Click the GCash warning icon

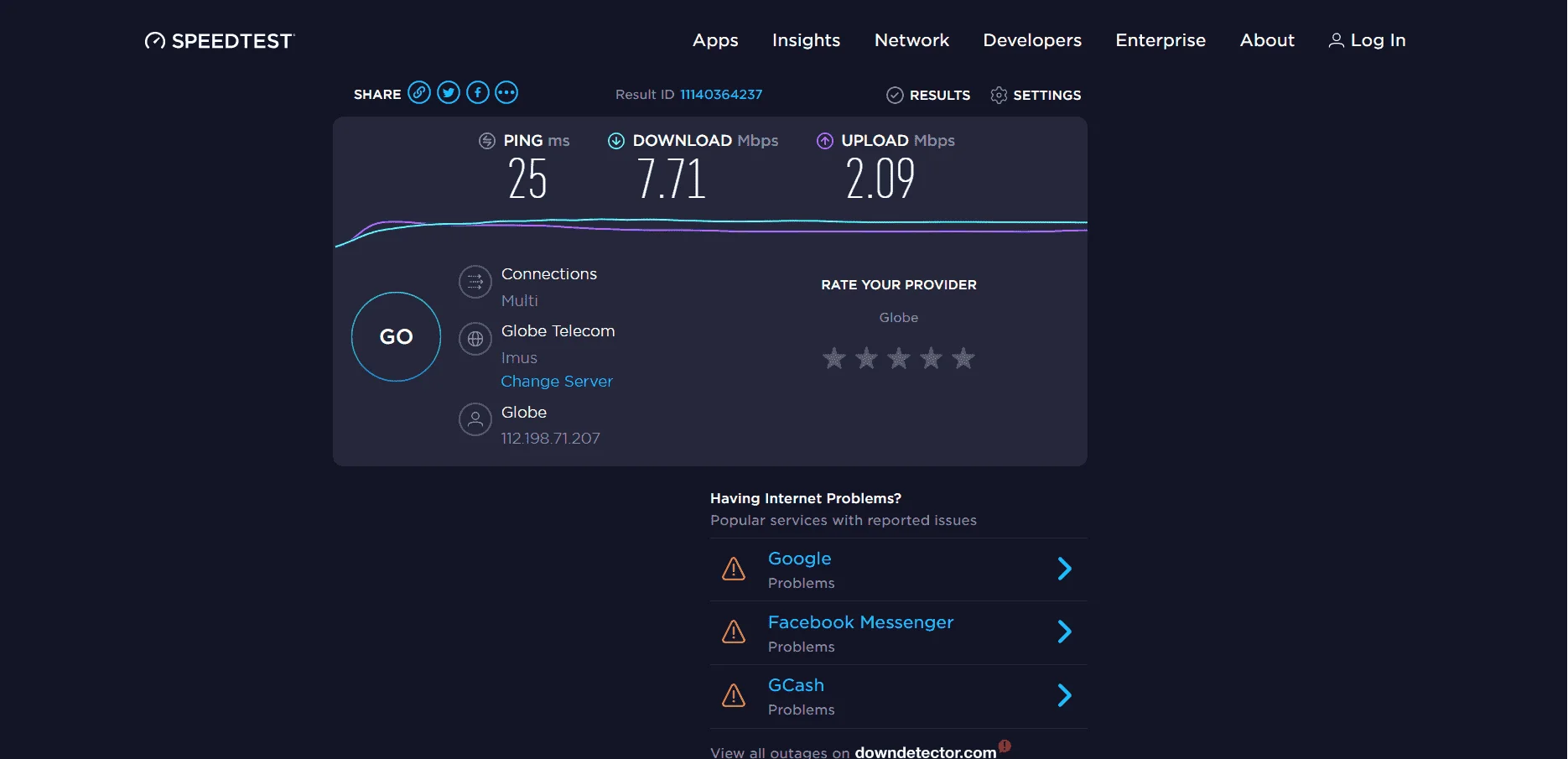[734, 696]
